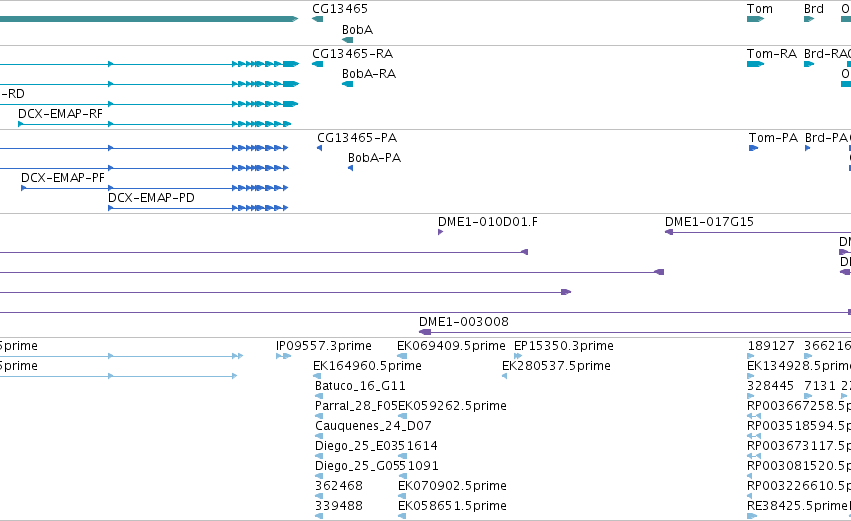Select the RE38425.5prime EST label
The width and height of the screenshot is (851, 521).
[x=797, y=506]
